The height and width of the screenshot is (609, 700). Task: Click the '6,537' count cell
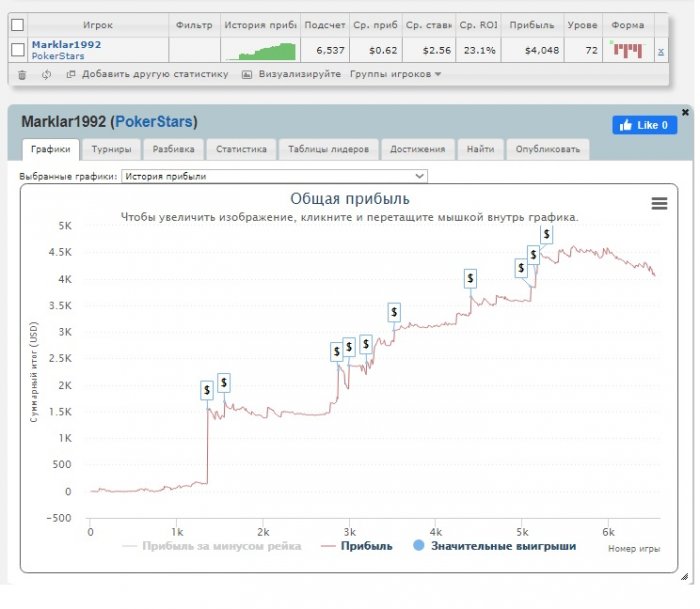tap(325, 50)
